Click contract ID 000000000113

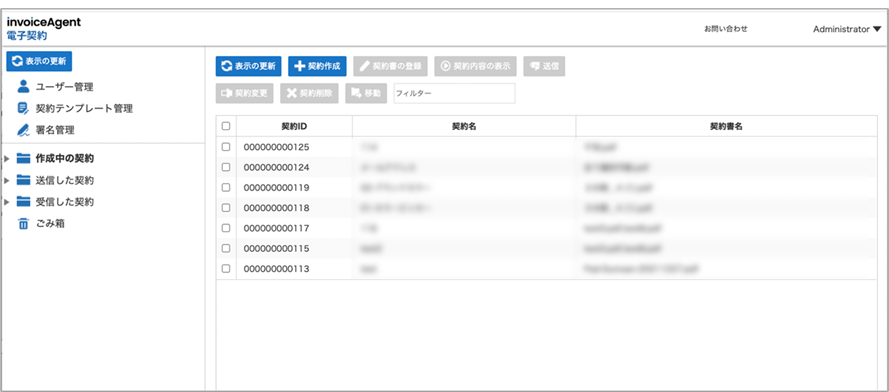[277, 269]
